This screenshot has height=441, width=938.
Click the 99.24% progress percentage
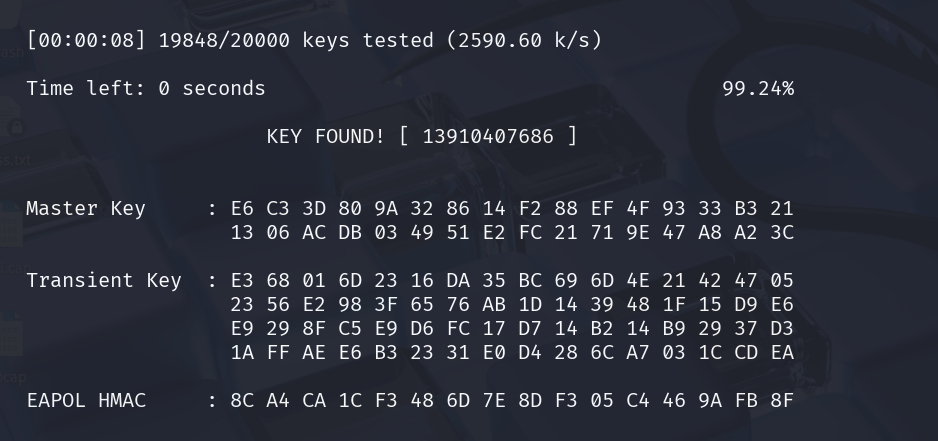coord(757,89)
